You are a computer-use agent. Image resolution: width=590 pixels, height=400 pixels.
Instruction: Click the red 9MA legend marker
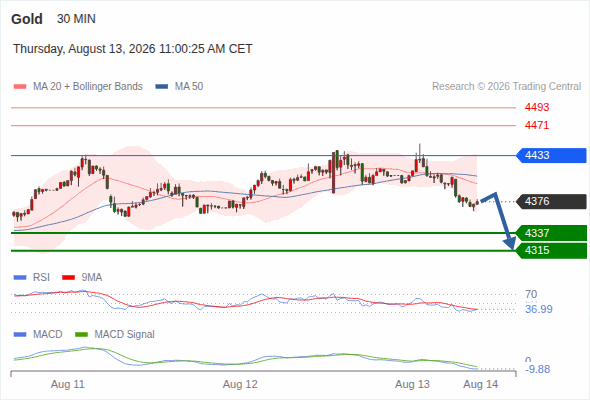click(68, 278)
